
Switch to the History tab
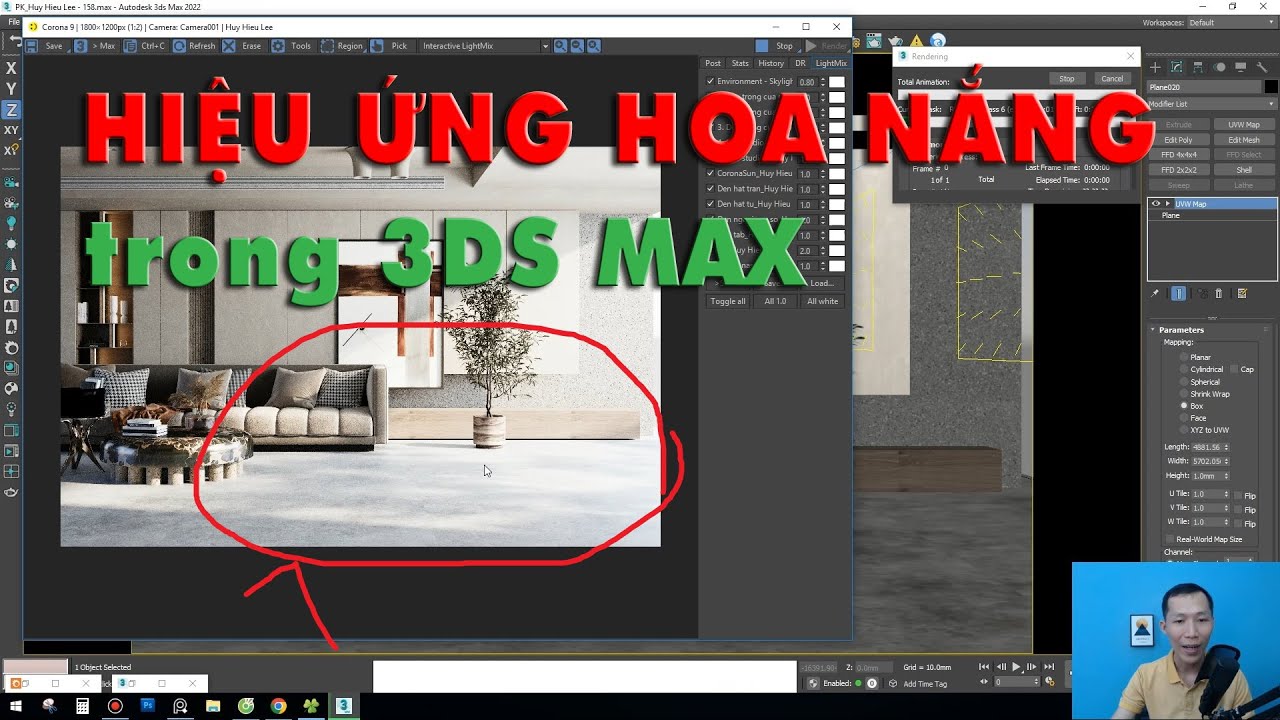771,63
